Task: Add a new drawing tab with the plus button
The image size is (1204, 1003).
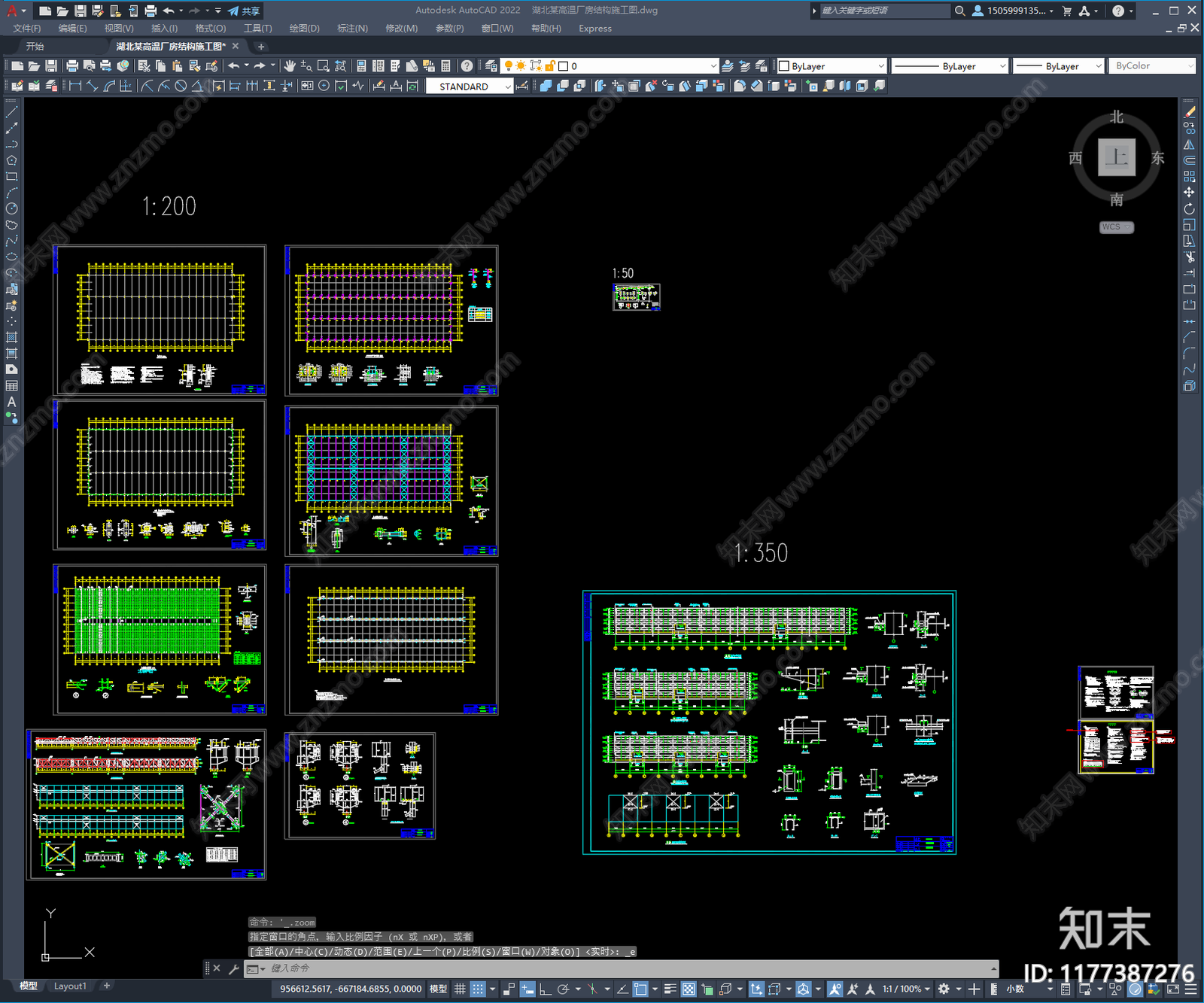Action: point(261,47)
